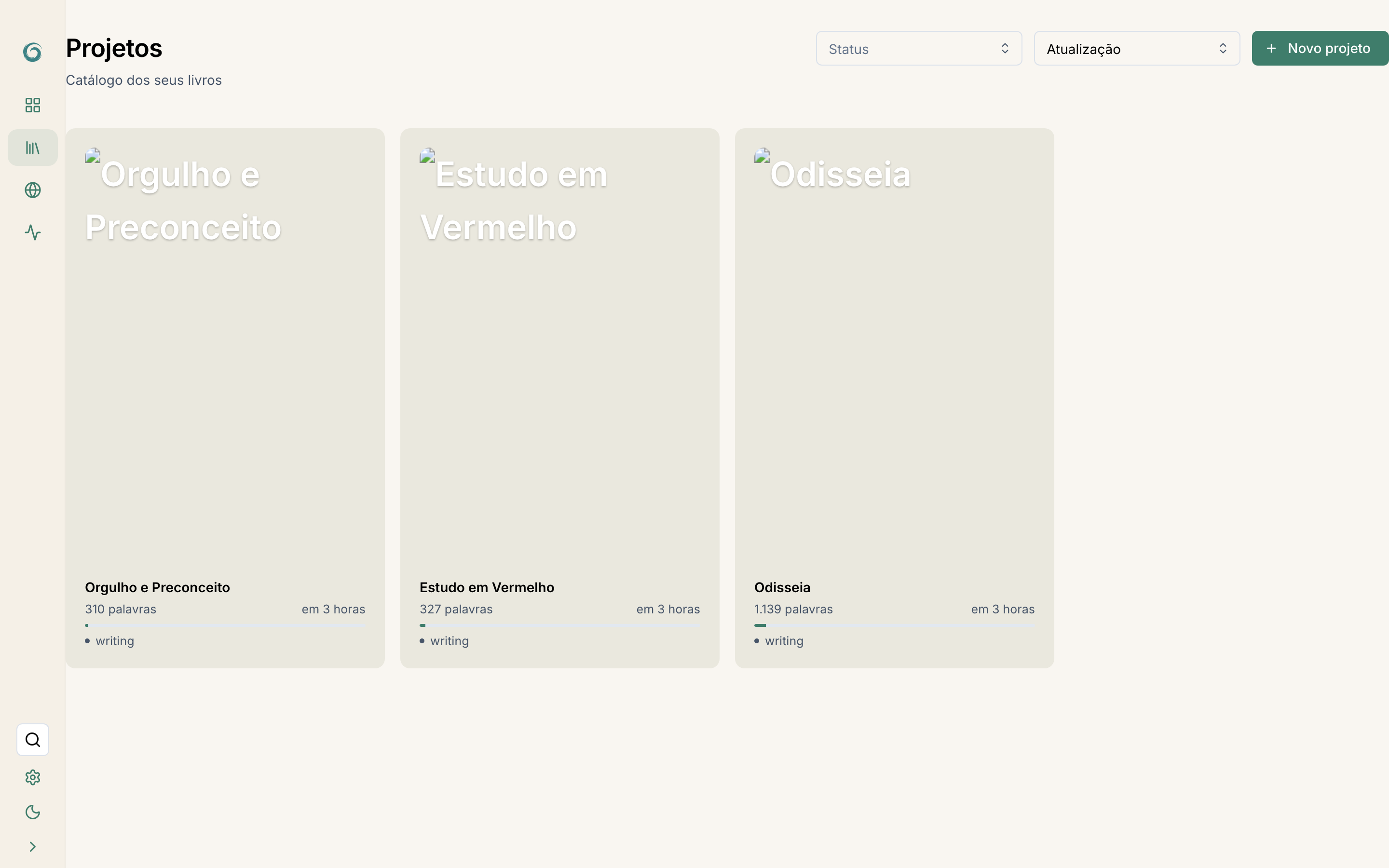Click writing status on Estudo em Vermelho

[x=444, y=641]
